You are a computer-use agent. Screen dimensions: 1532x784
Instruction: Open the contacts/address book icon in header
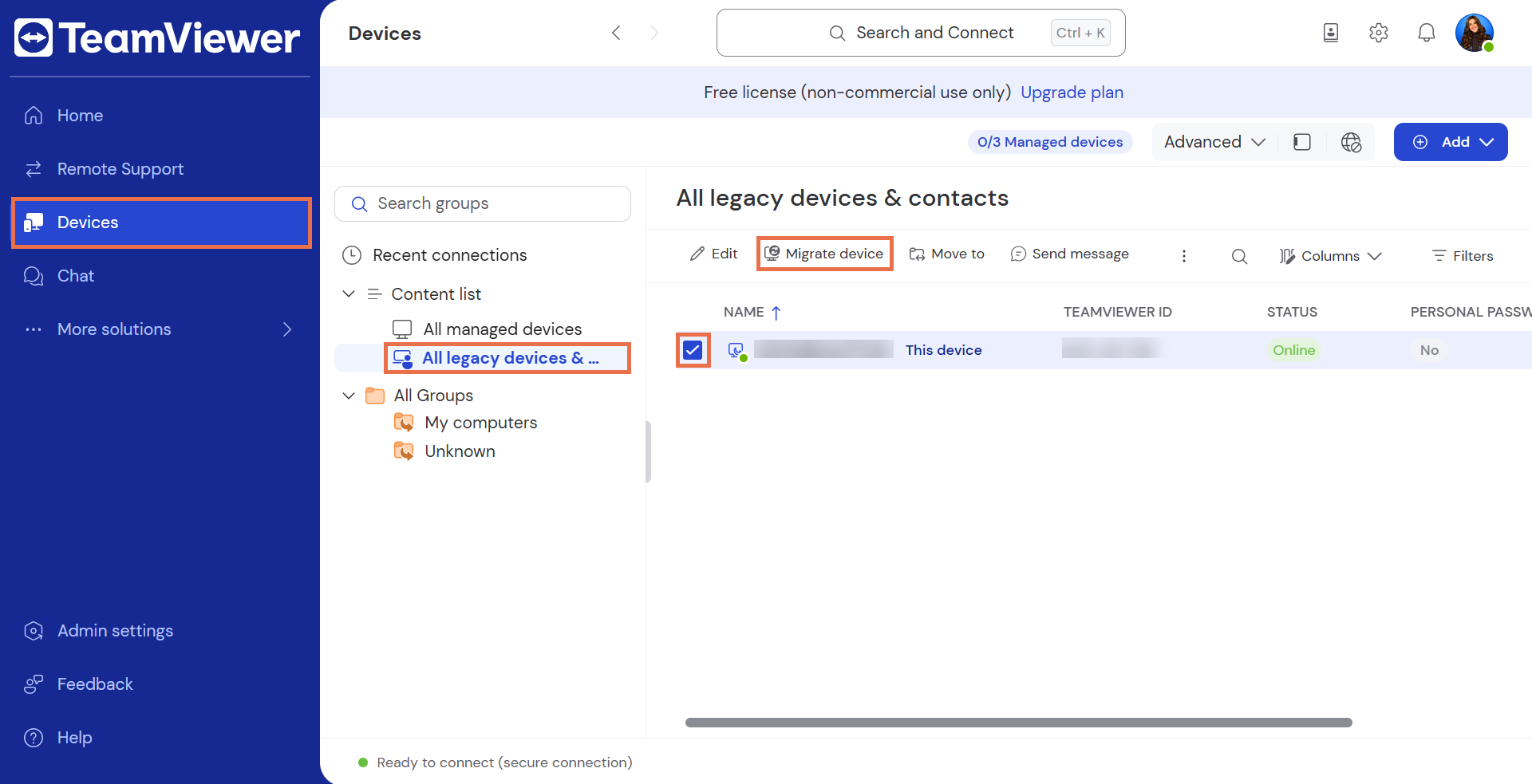(x=1330, y=33)
